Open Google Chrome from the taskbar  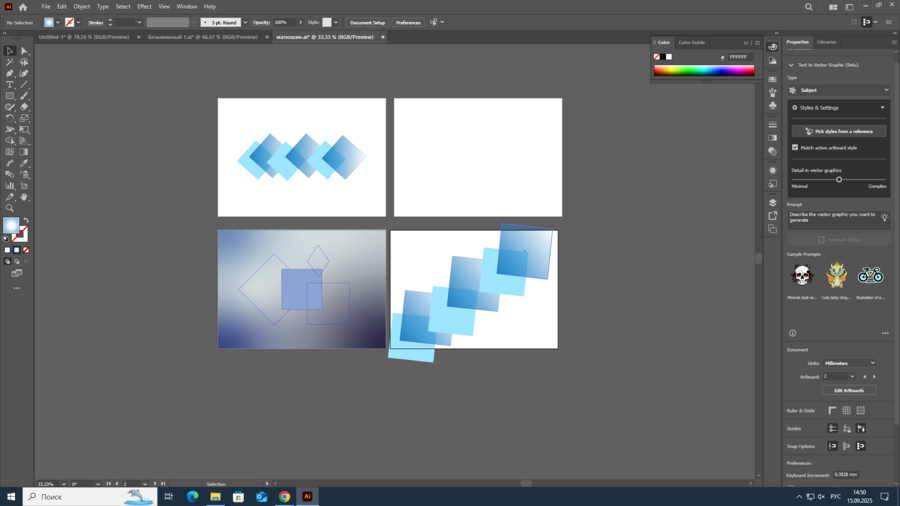284,497
